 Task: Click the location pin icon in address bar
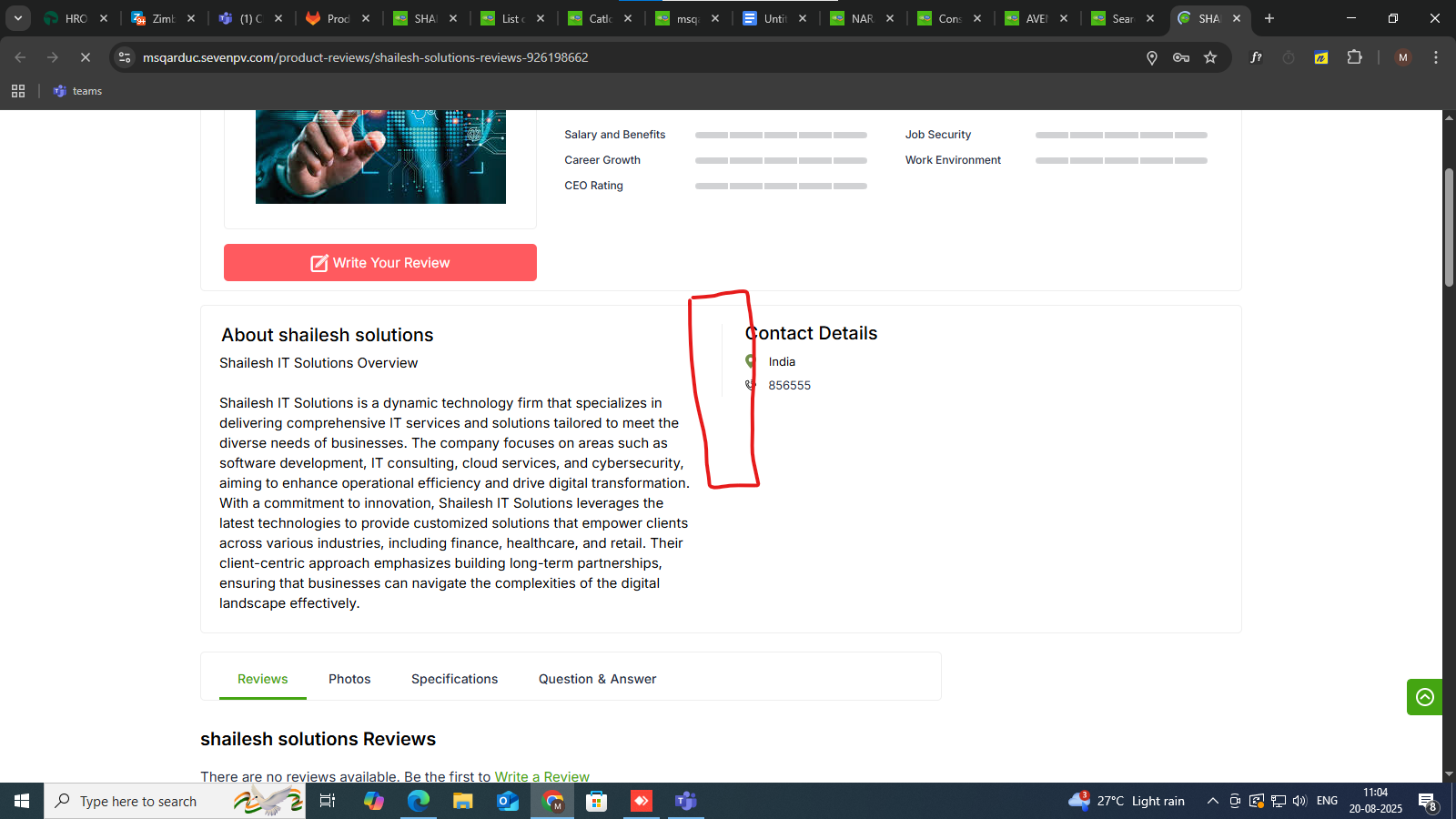(1152, 57)
